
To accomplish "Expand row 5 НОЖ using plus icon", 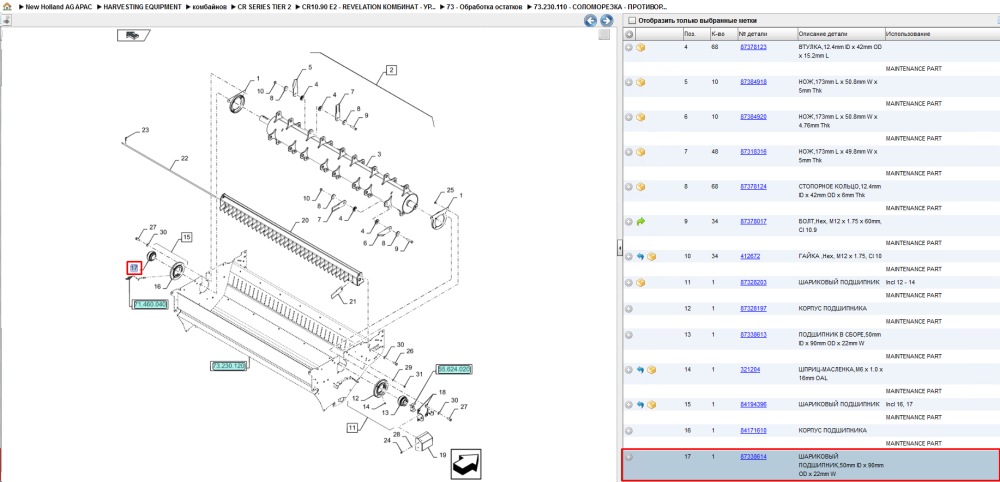I will pos(629,82).
